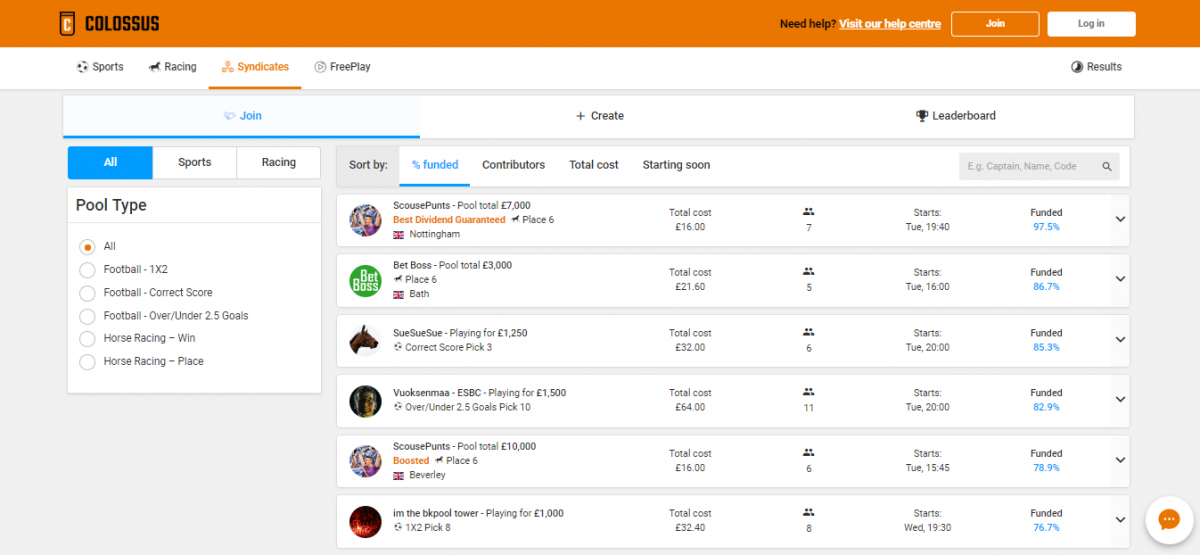Click the search magnifier icon
Screen dimensions: 1200x555
[x=1107, y=166]
